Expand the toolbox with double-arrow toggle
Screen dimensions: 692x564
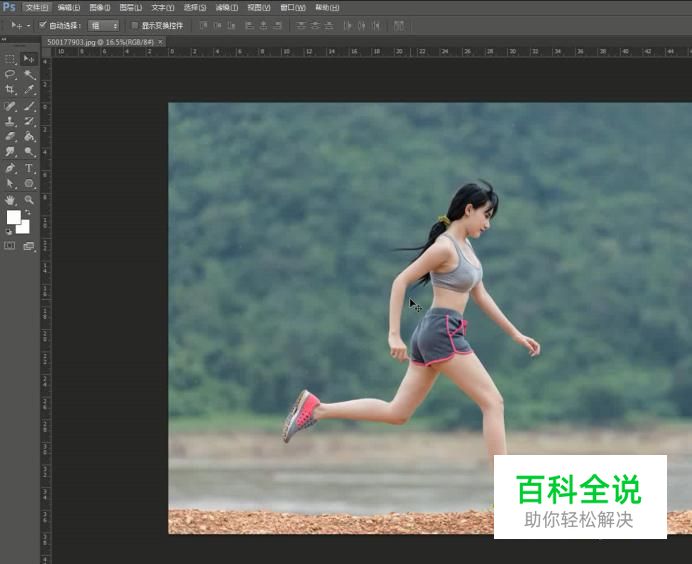pyautogui.click(x=4, y=39)
